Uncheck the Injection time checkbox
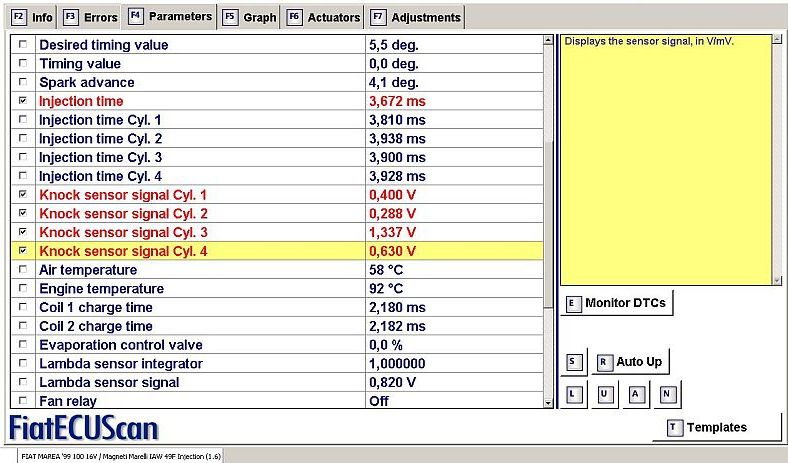The height and width of the screenshot is (463, 788). (x=23, y=101)
